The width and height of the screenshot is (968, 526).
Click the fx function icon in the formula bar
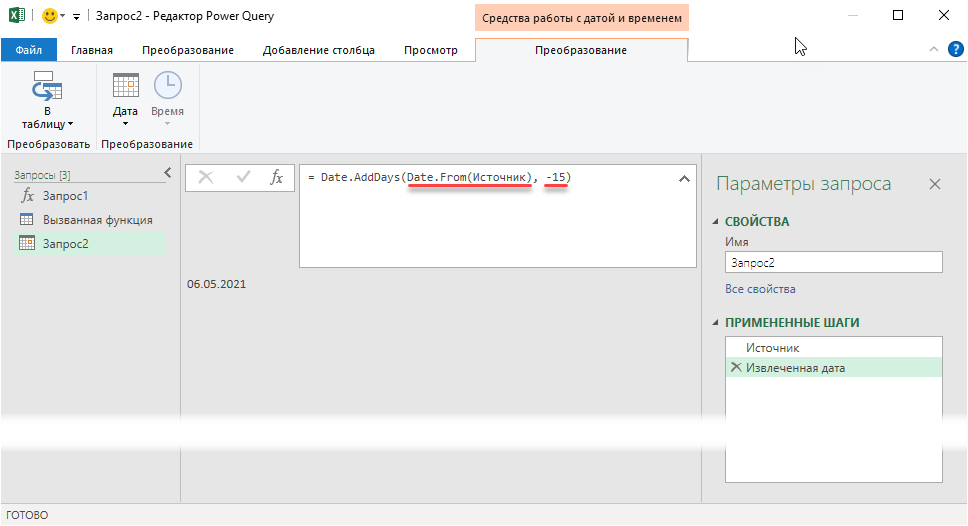277,177
